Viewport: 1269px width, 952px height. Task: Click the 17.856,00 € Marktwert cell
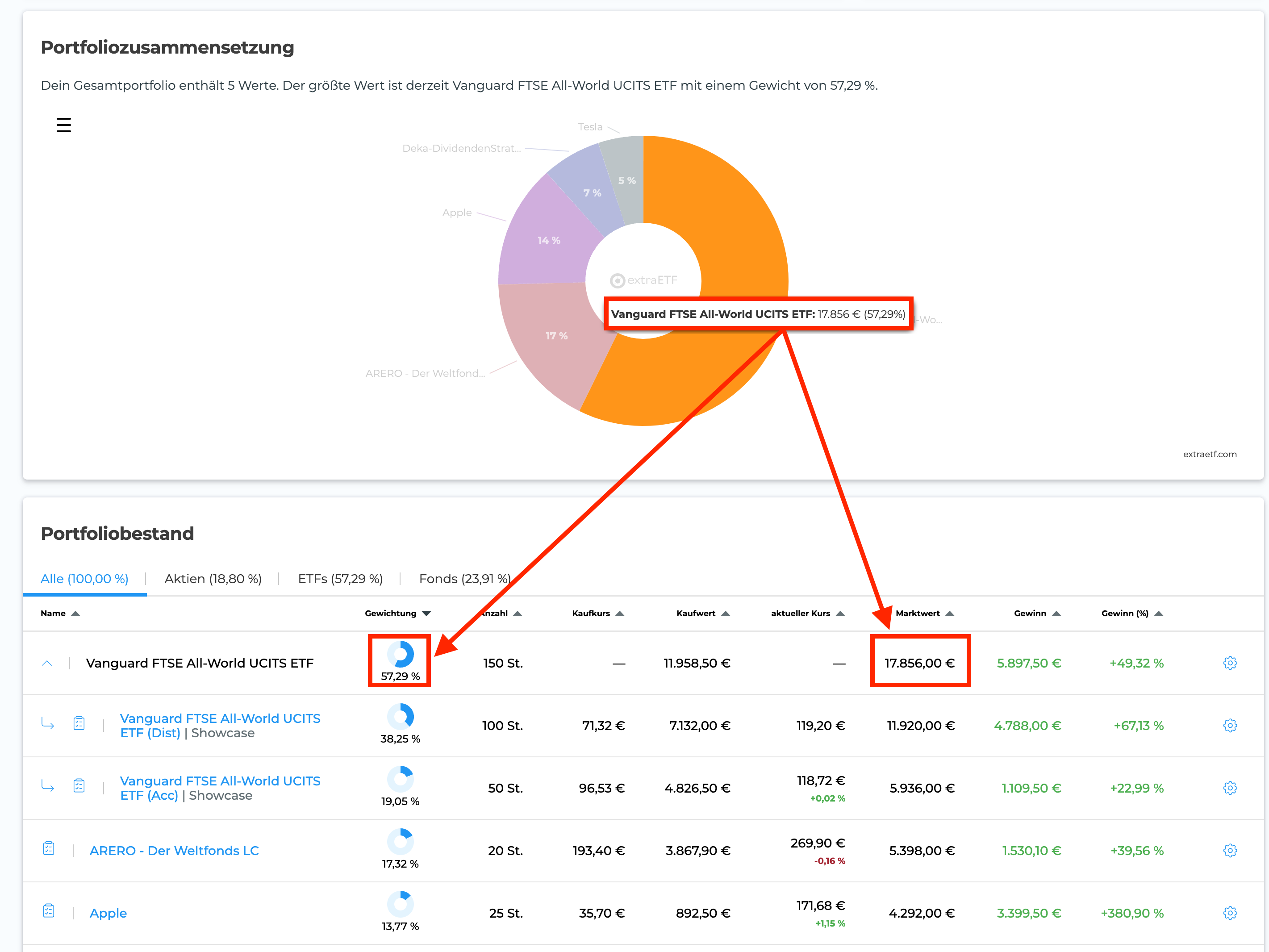[x=920, y=663]
